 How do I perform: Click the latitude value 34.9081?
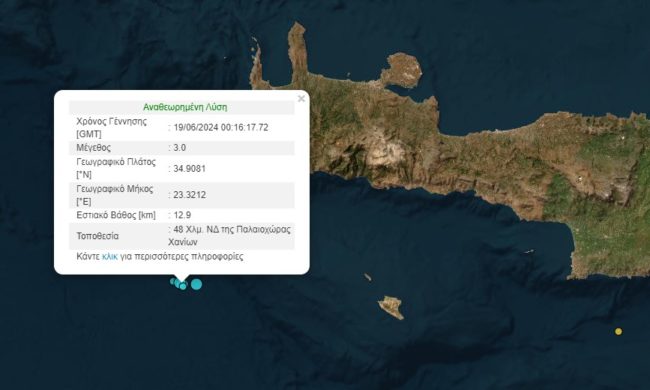click(x=189, y=169)
